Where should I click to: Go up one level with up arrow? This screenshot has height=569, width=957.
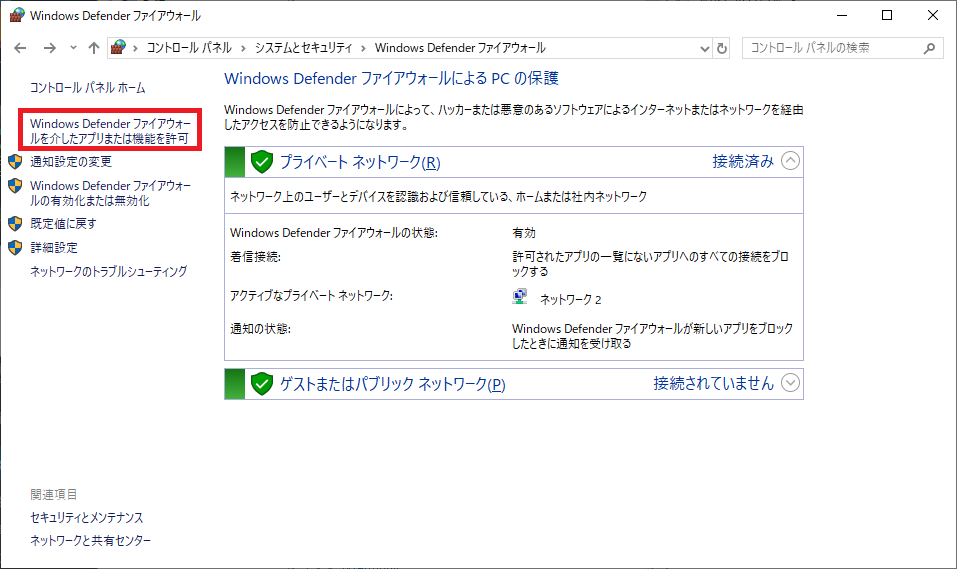point(93,48)
